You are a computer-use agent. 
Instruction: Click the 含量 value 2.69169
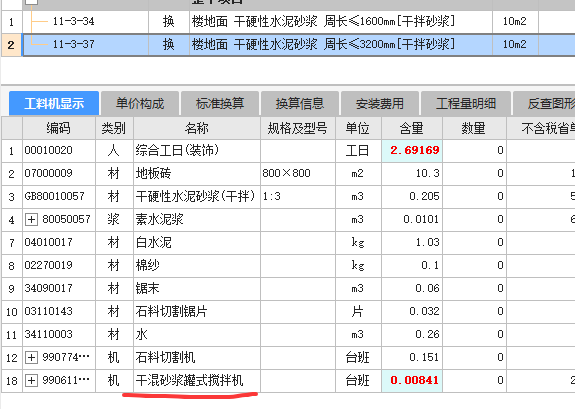click(412, 150)
